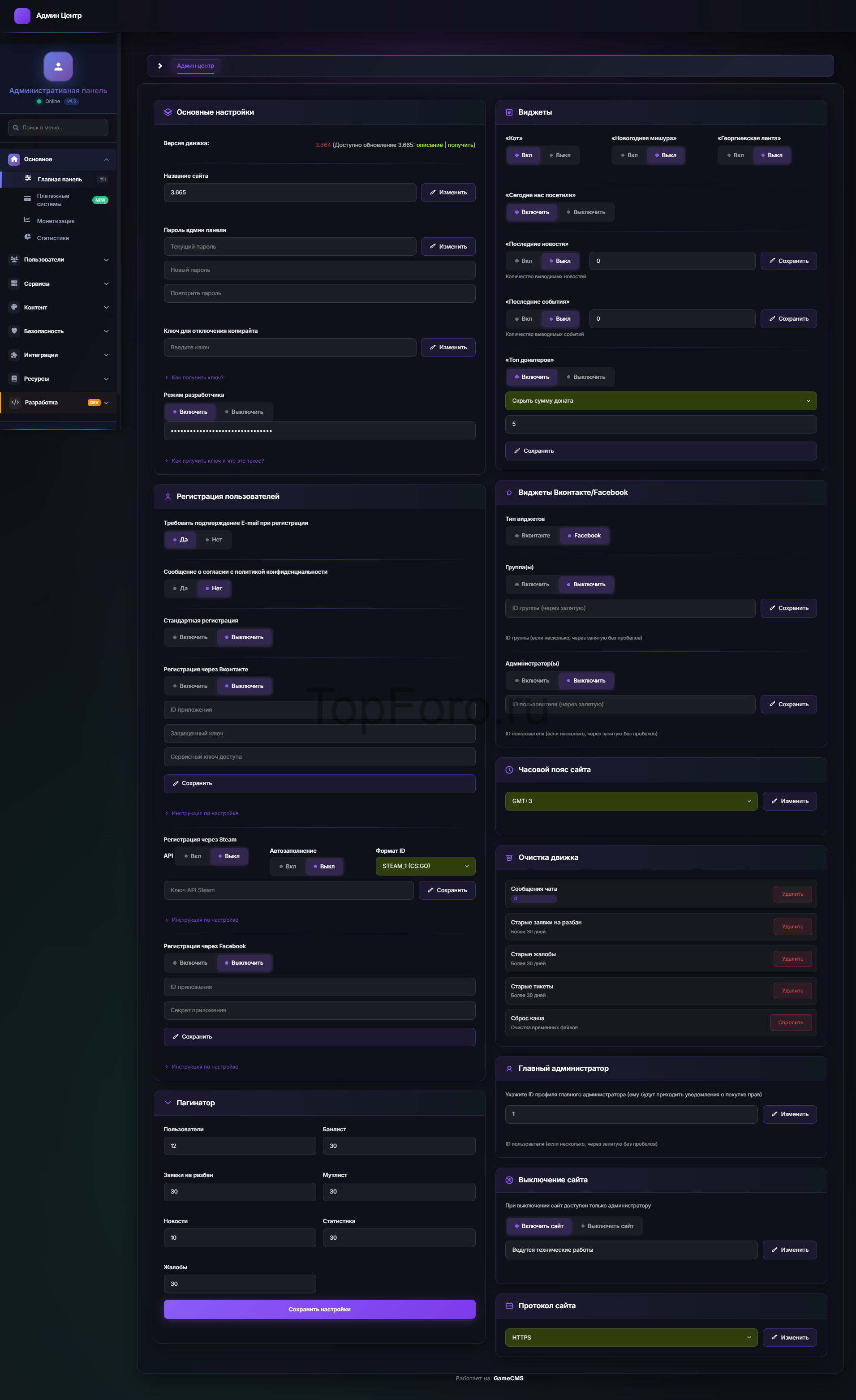Click the получить update link

click(x=460, y=145)
